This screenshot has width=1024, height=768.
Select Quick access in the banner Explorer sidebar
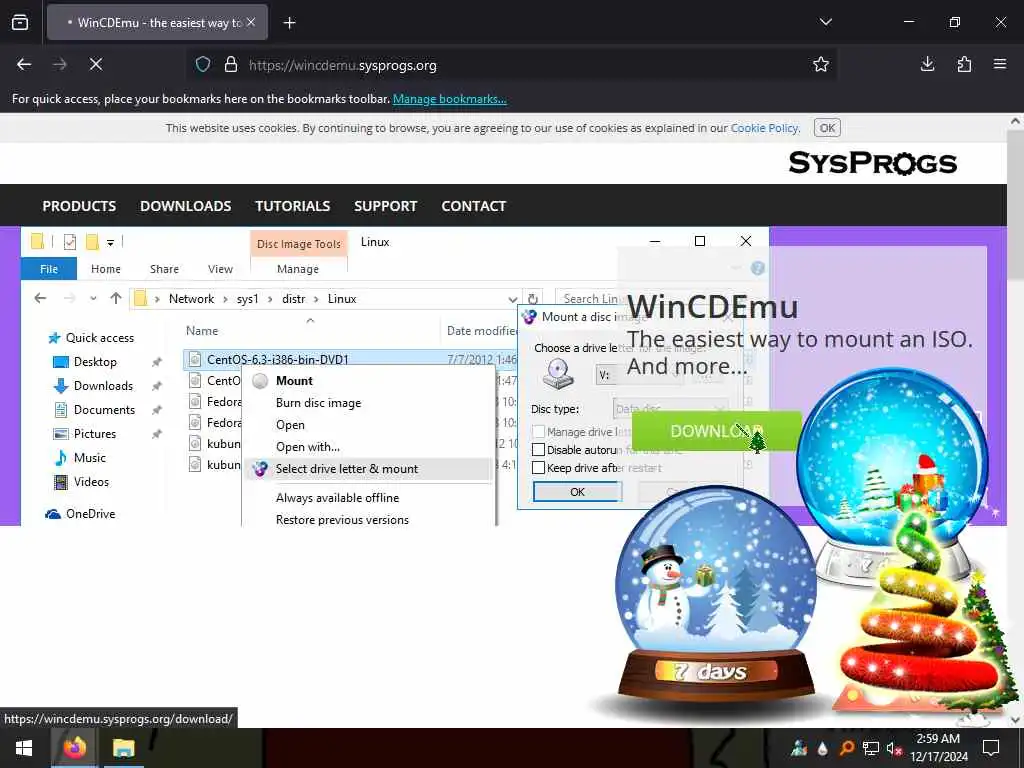pyautogui.click(x=91, y=338)
